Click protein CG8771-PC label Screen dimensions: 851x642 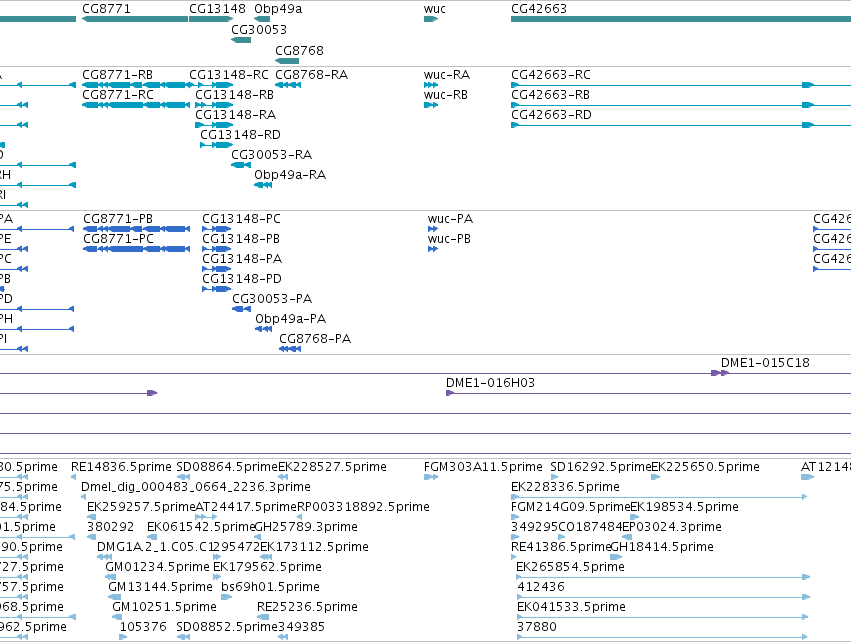pos(118,239)
